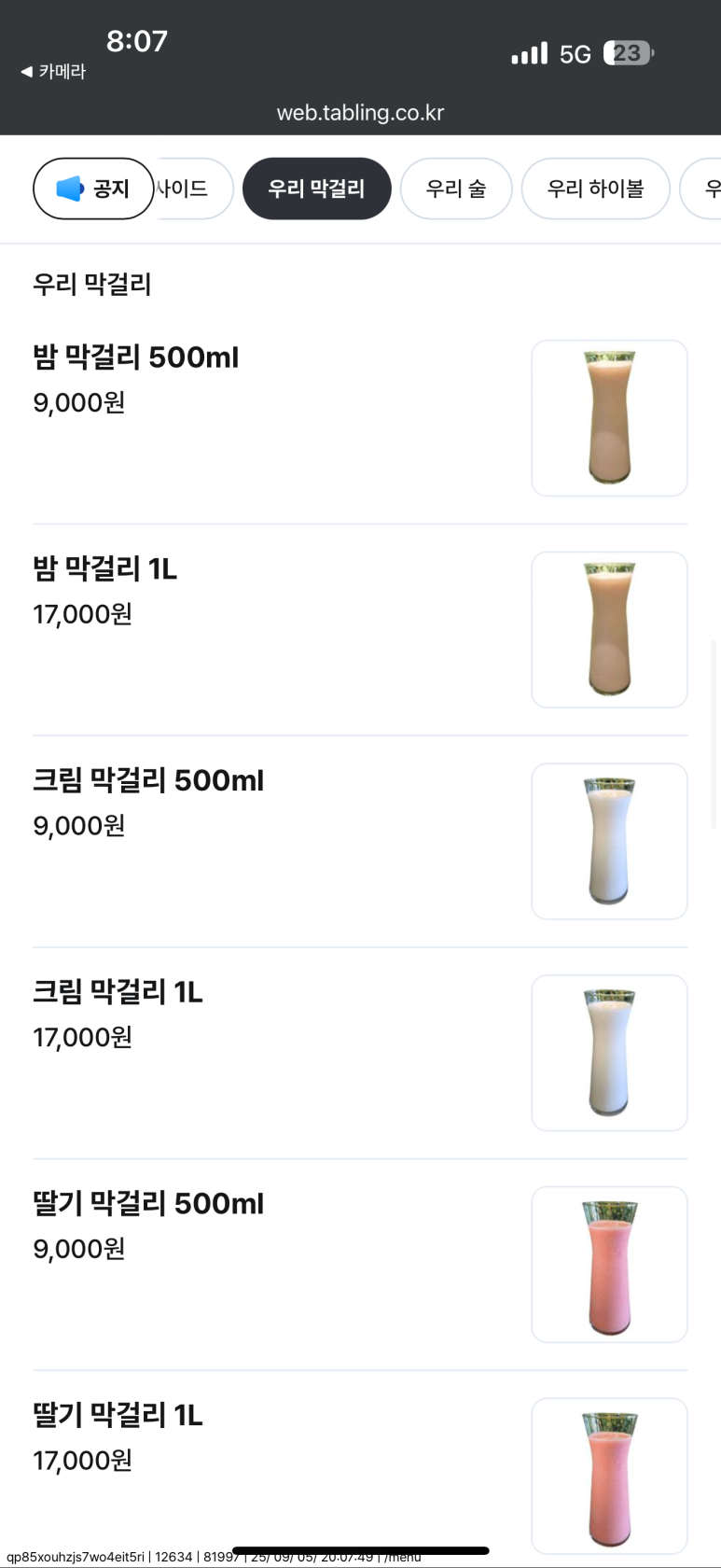Tap the cellular signal bars icon

[529, 54]
